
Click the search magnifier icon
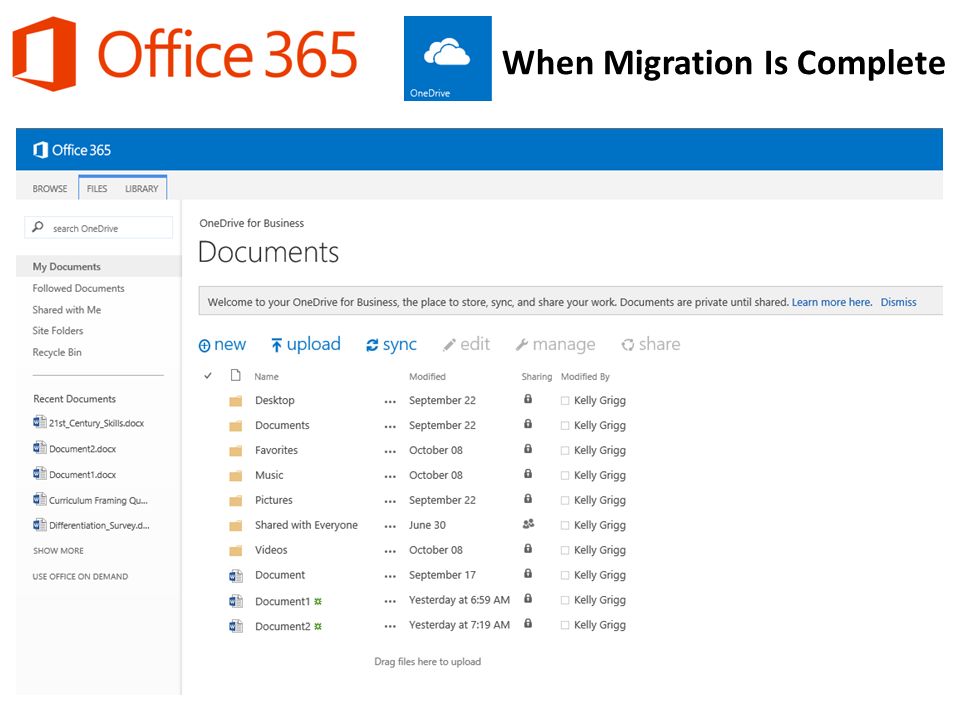pos(38,227)
